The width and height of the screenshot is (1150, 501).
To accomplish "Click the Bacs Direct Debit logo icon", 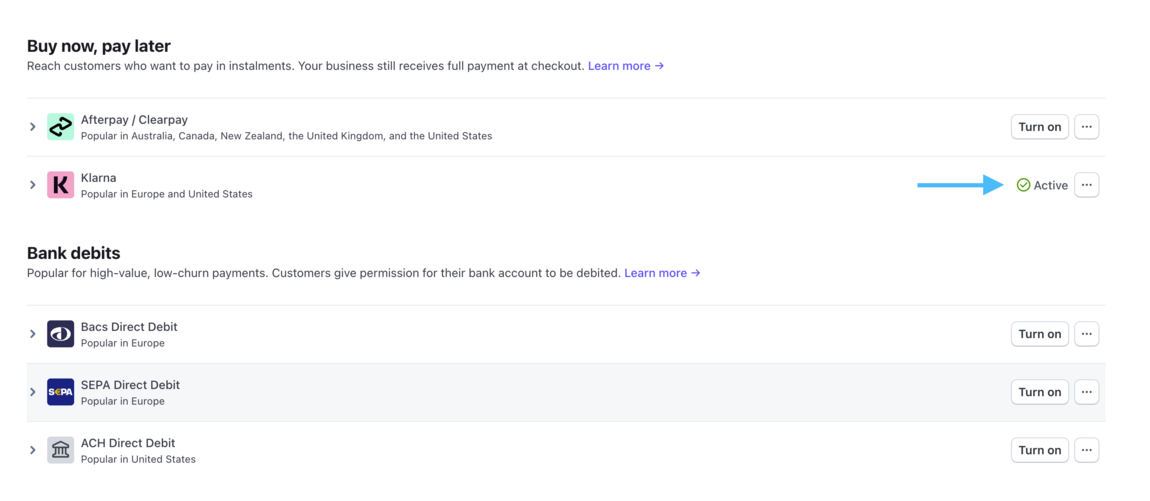I will pos(60,334).
